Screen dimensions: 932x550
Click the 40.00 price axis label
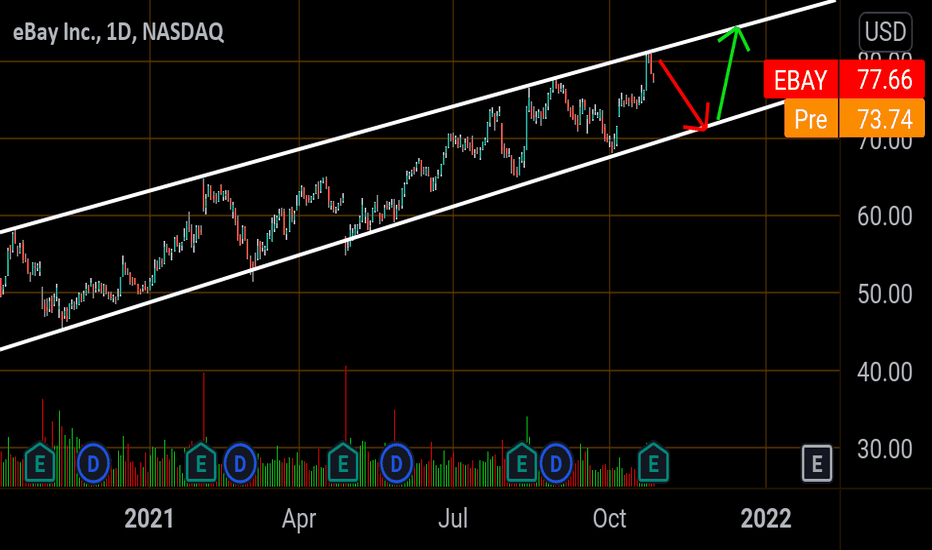click(x=884, y=372)
